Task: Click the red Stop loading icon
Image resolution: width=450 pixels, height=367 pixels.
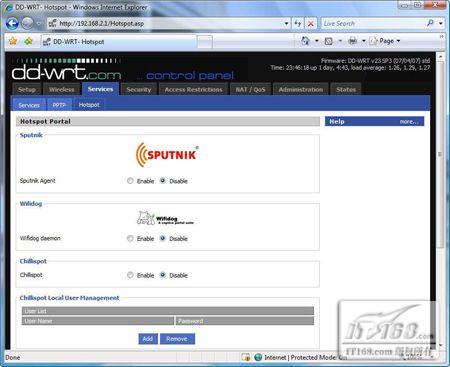Action: pos(311,23)
